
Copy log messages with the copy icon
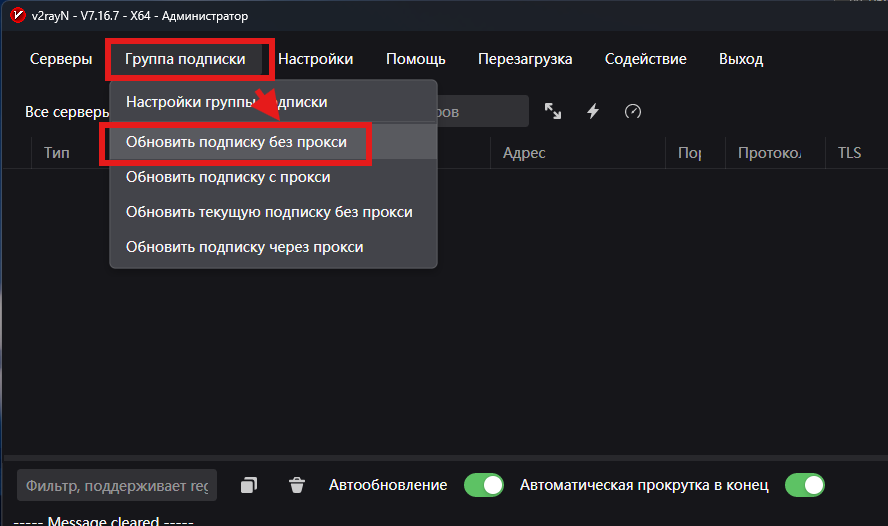point(249,485)
